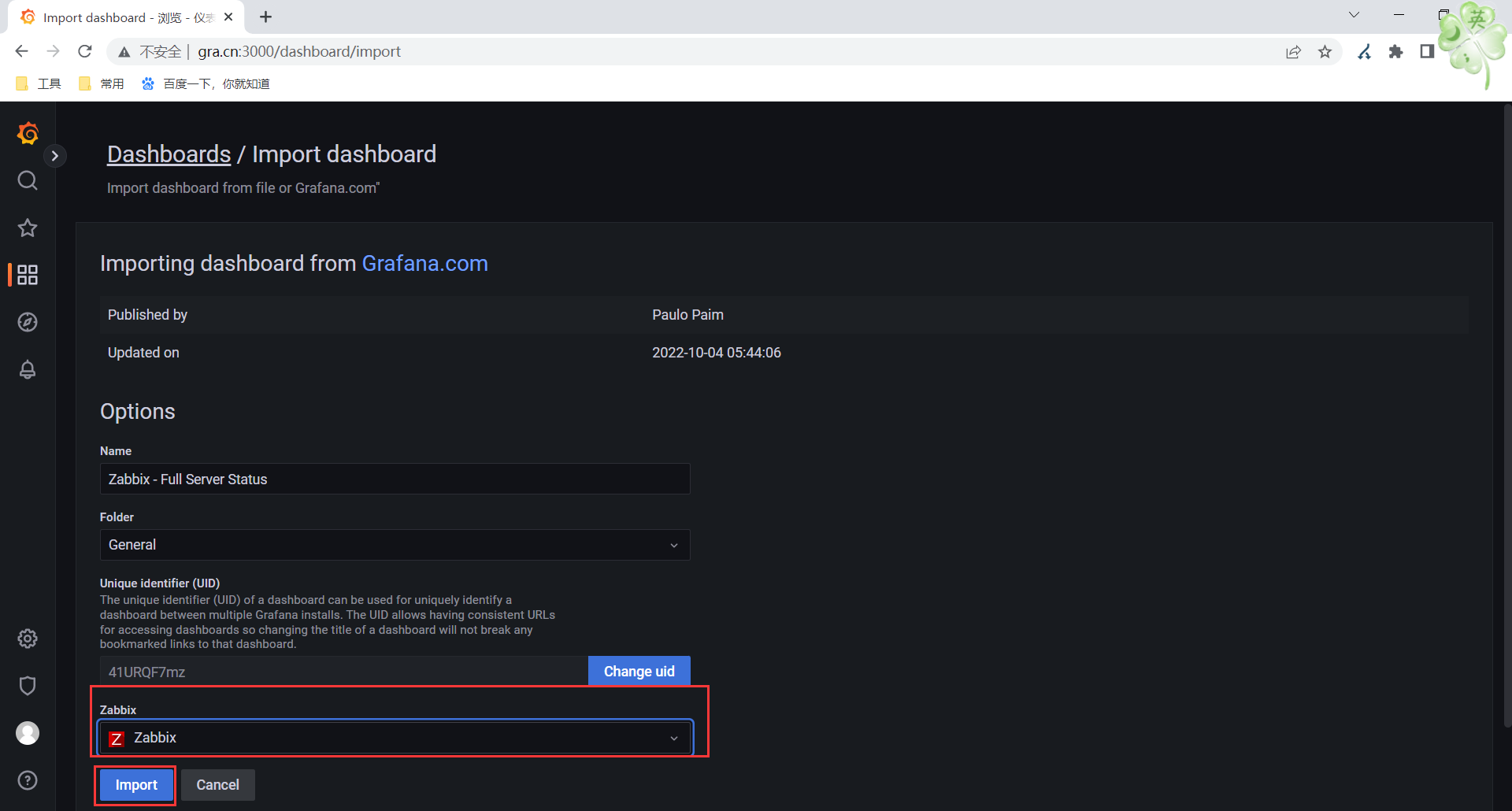This screenshot has width=1512, height=811.
Task: Go to the Dashboards breadcrumb link
Action: point(169,154)
